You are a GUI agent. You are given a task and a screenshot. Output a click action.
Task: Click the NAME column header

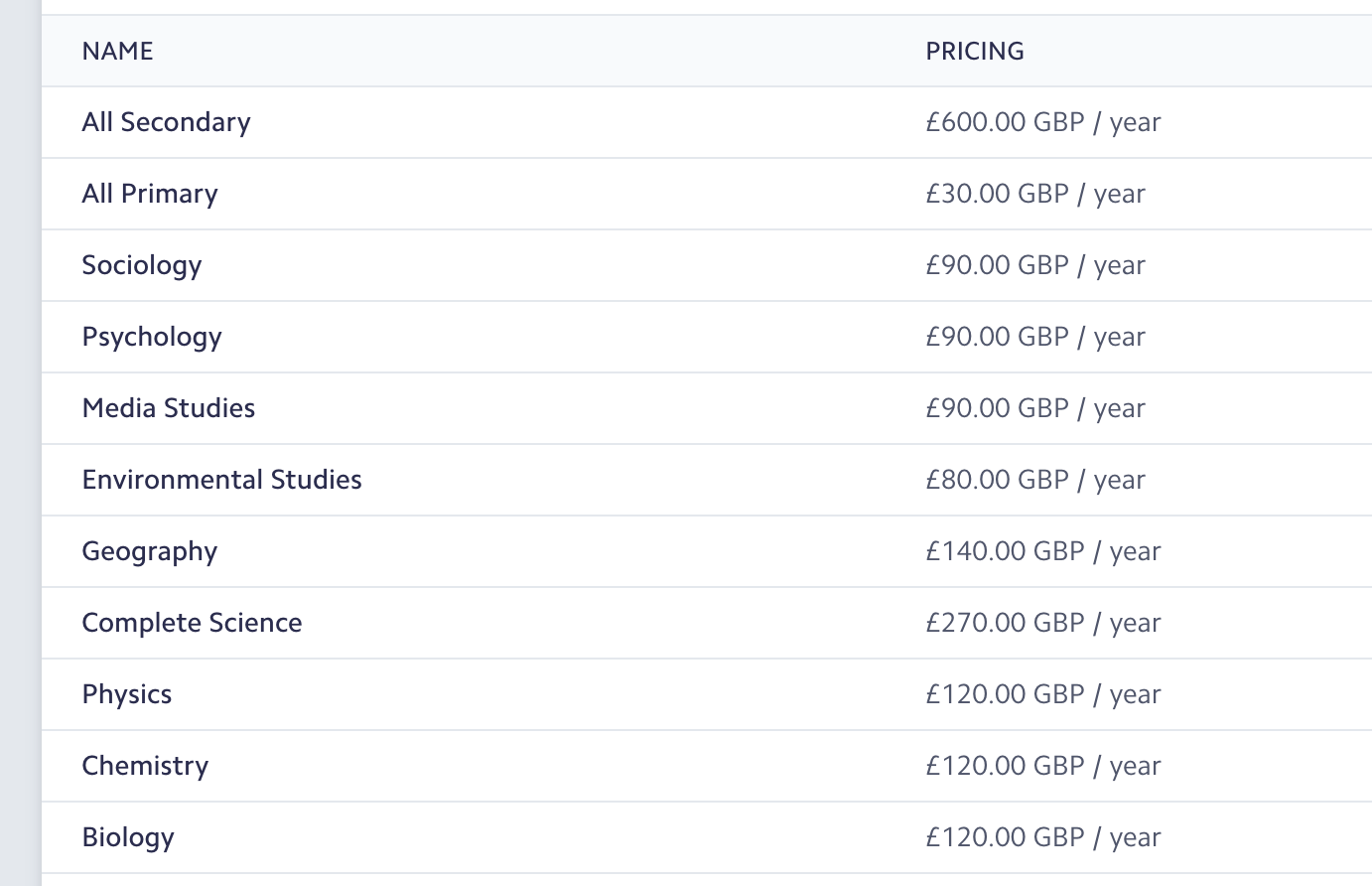coord(117,52)
